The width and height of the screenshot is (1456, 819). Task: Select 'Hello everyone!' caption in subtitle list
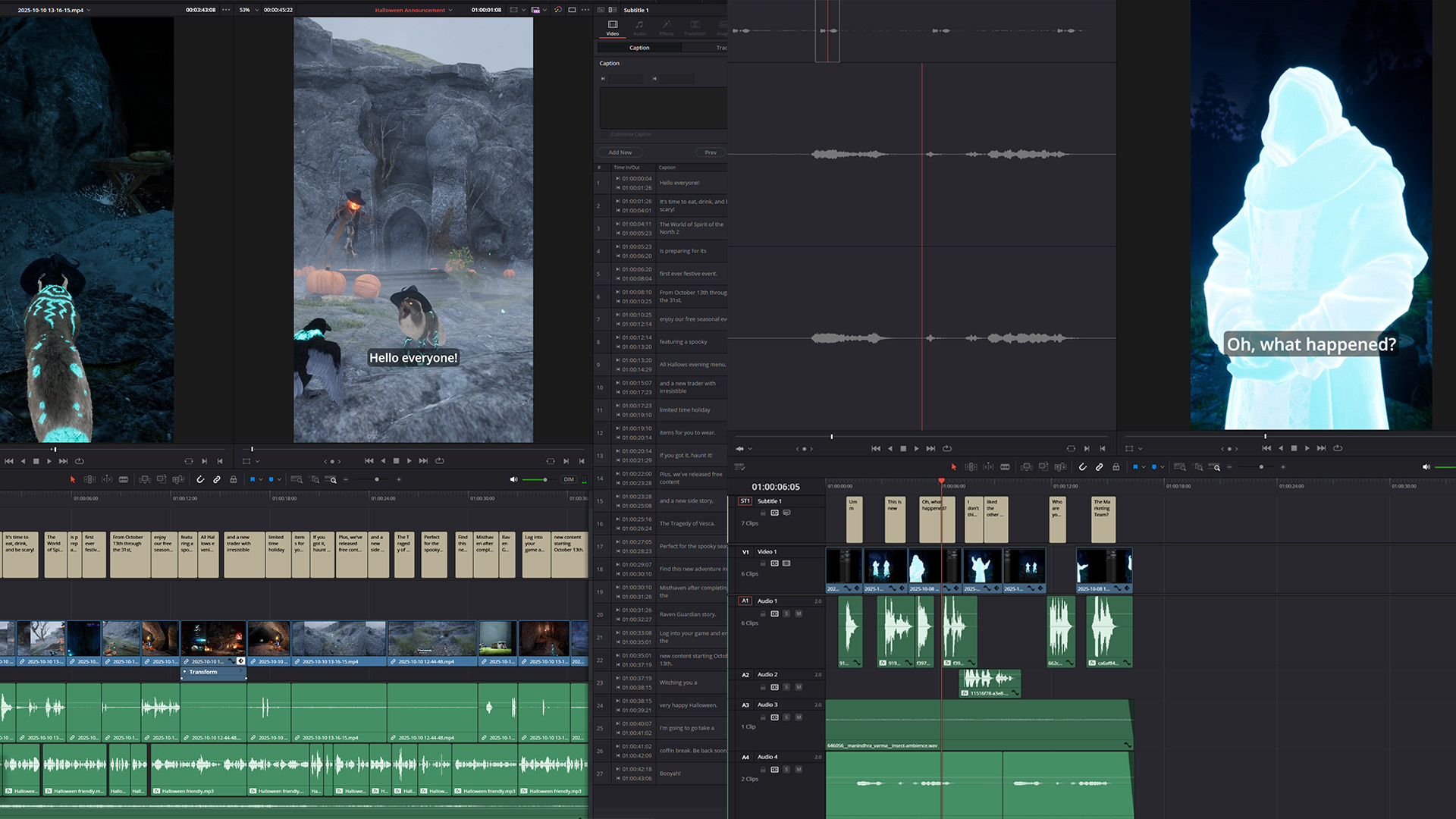tap(679, 183)
